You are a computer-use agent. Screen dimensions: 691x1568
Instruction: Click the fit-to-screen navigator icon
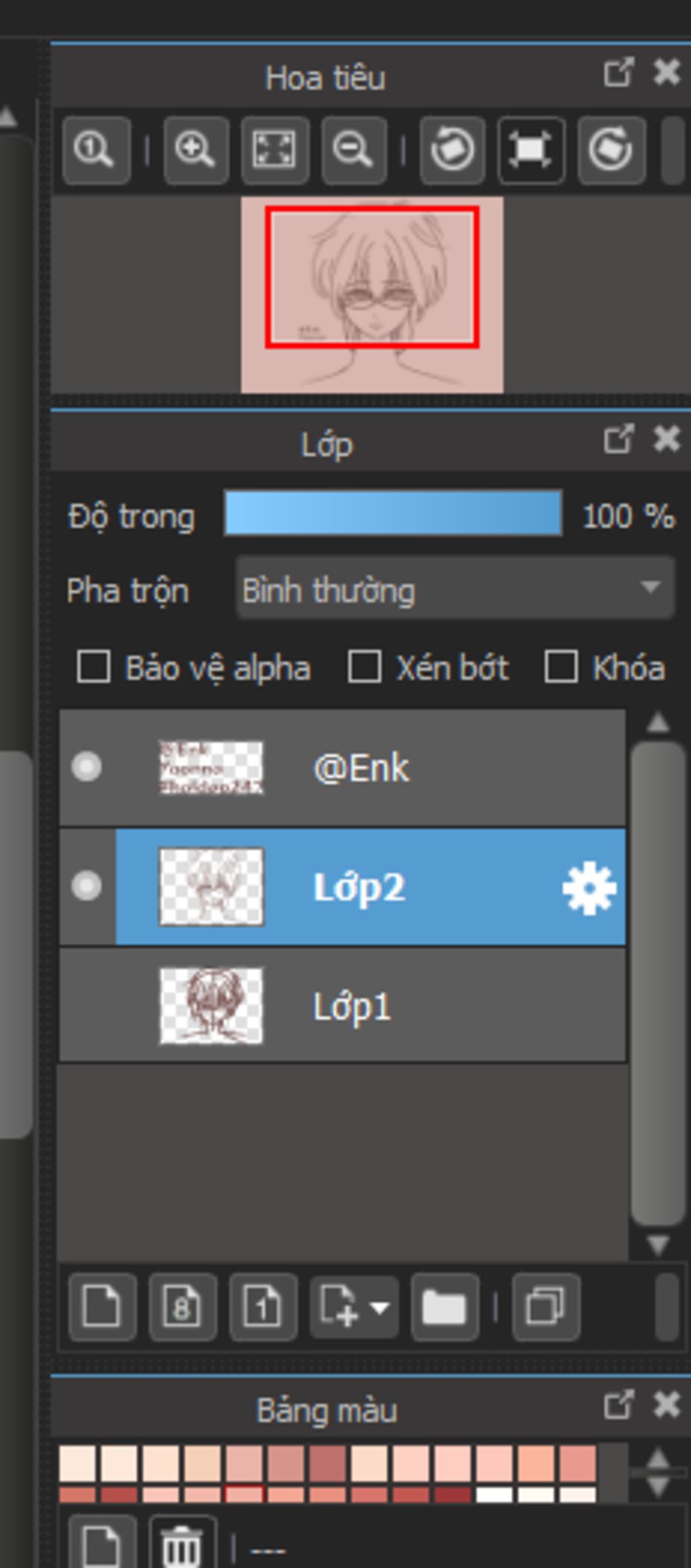275,150
